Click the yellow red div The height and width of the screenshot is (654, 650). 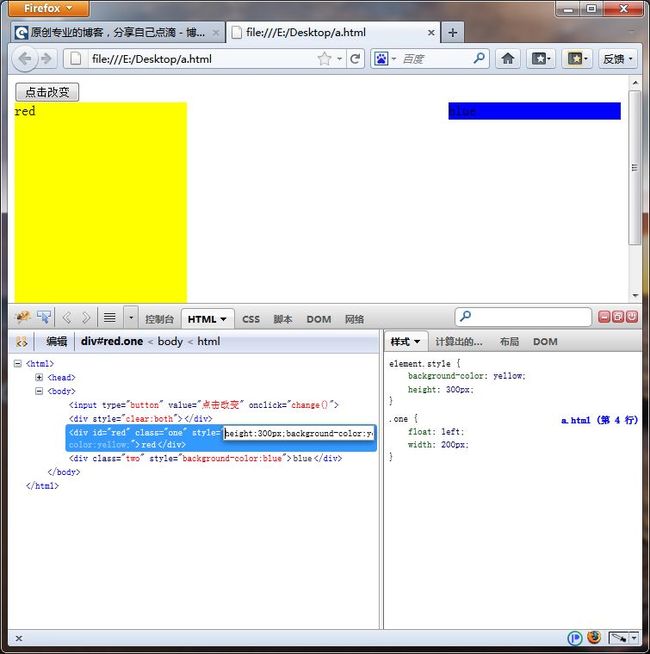pyautogui.click(x=101, y=202)
